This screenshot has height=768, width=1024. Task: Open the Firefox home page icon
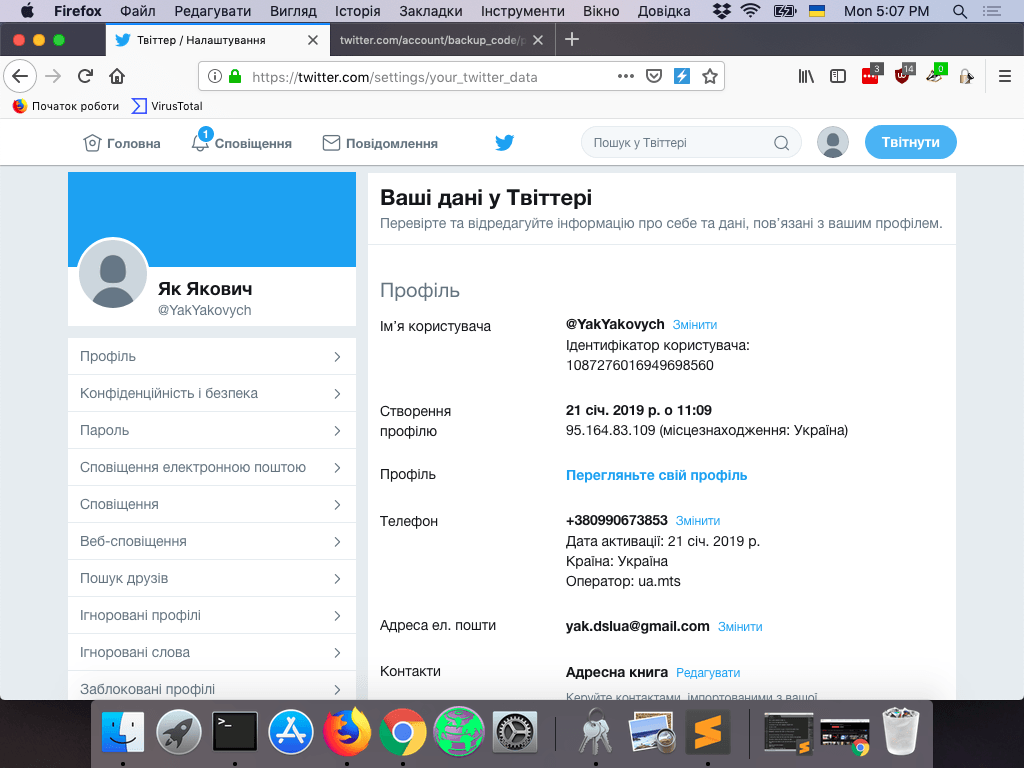tap(117, 76)
